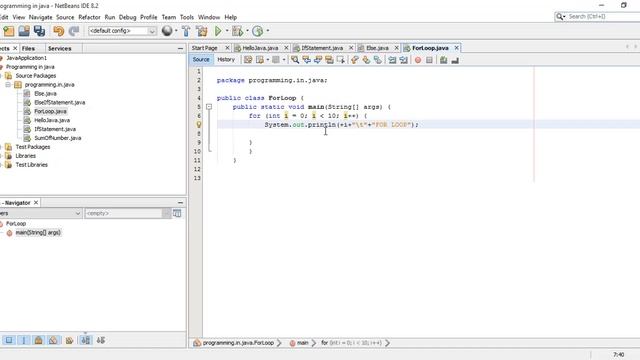
Task: Click the Previous Bookmark icon
Action: [x=355, y=60]
